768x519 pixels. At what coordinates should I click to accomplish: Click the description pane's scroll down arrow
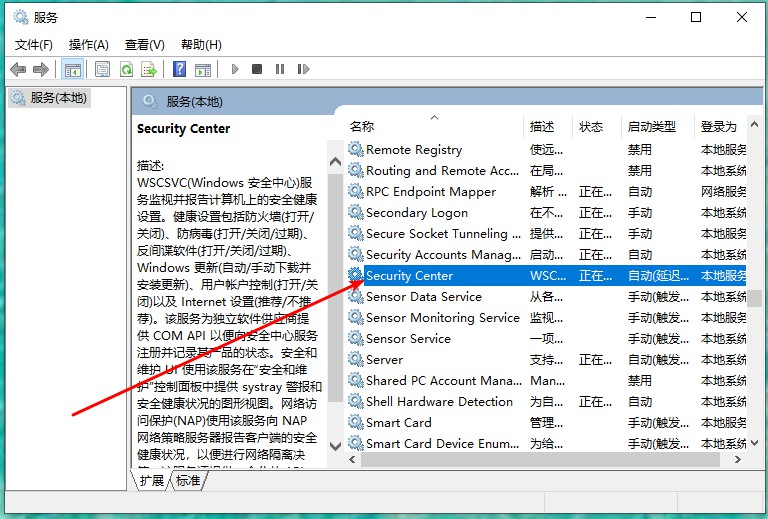[336, 446]
